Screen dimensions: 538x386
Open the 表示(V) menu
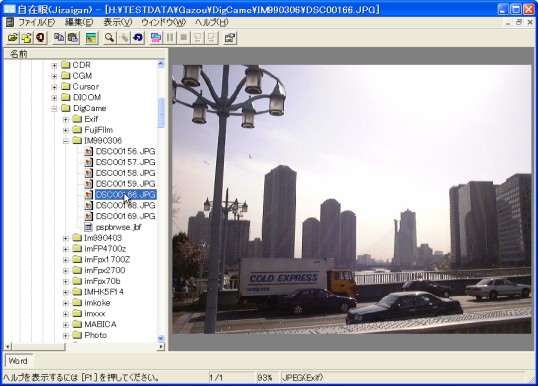(x=118, y=23)
